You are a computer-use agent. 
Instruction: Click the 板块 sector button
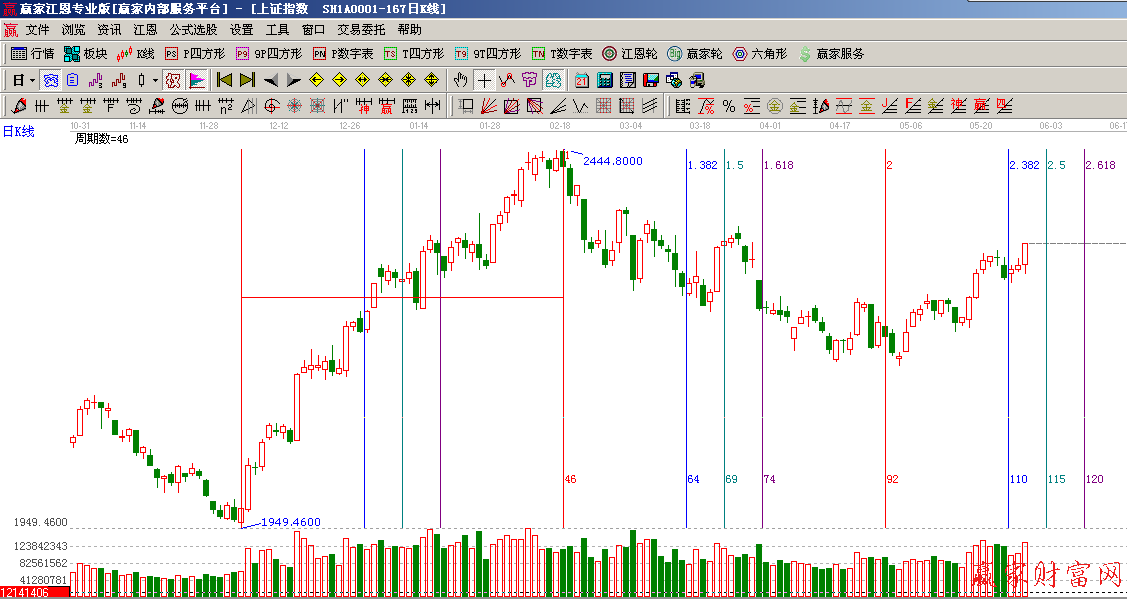click(86, 54)
